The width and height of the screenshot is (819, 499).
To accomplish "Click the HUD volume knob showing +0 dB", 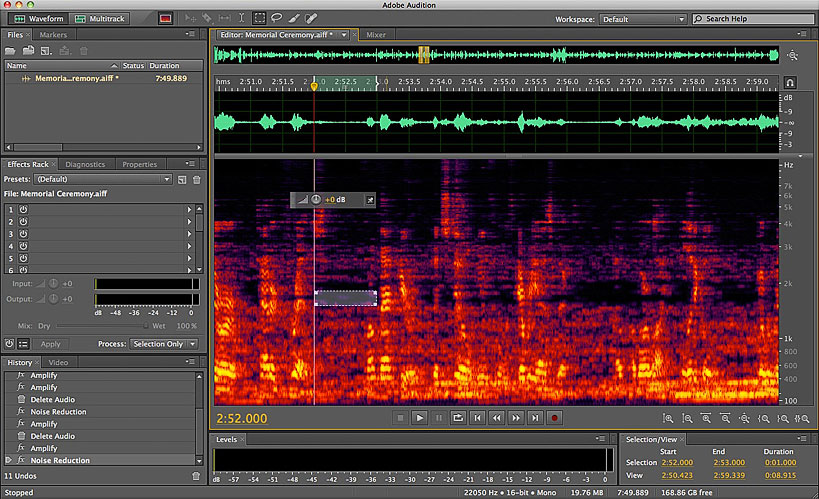I will tap(316, 200).
